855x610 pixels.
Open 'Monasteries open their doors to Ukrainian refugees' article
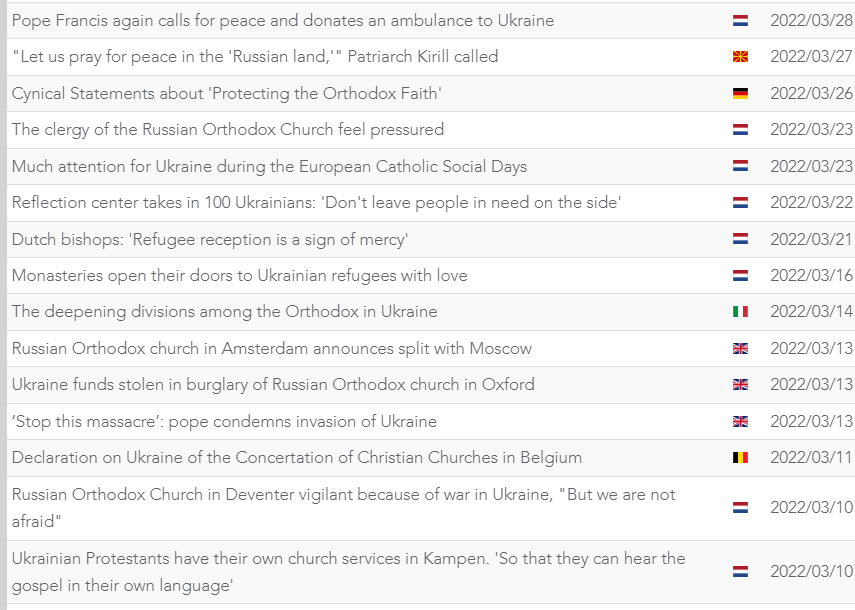coord(239,275)
